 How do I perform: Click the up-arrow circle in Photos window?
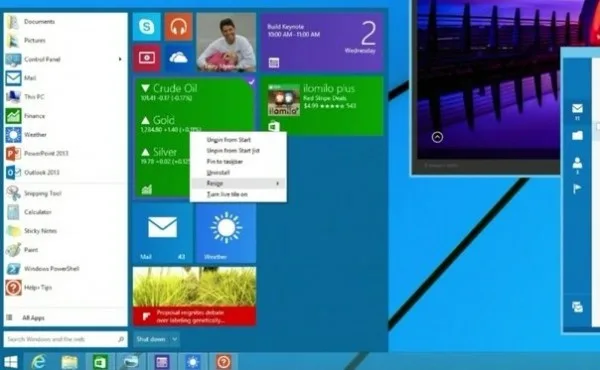[437, 137]
